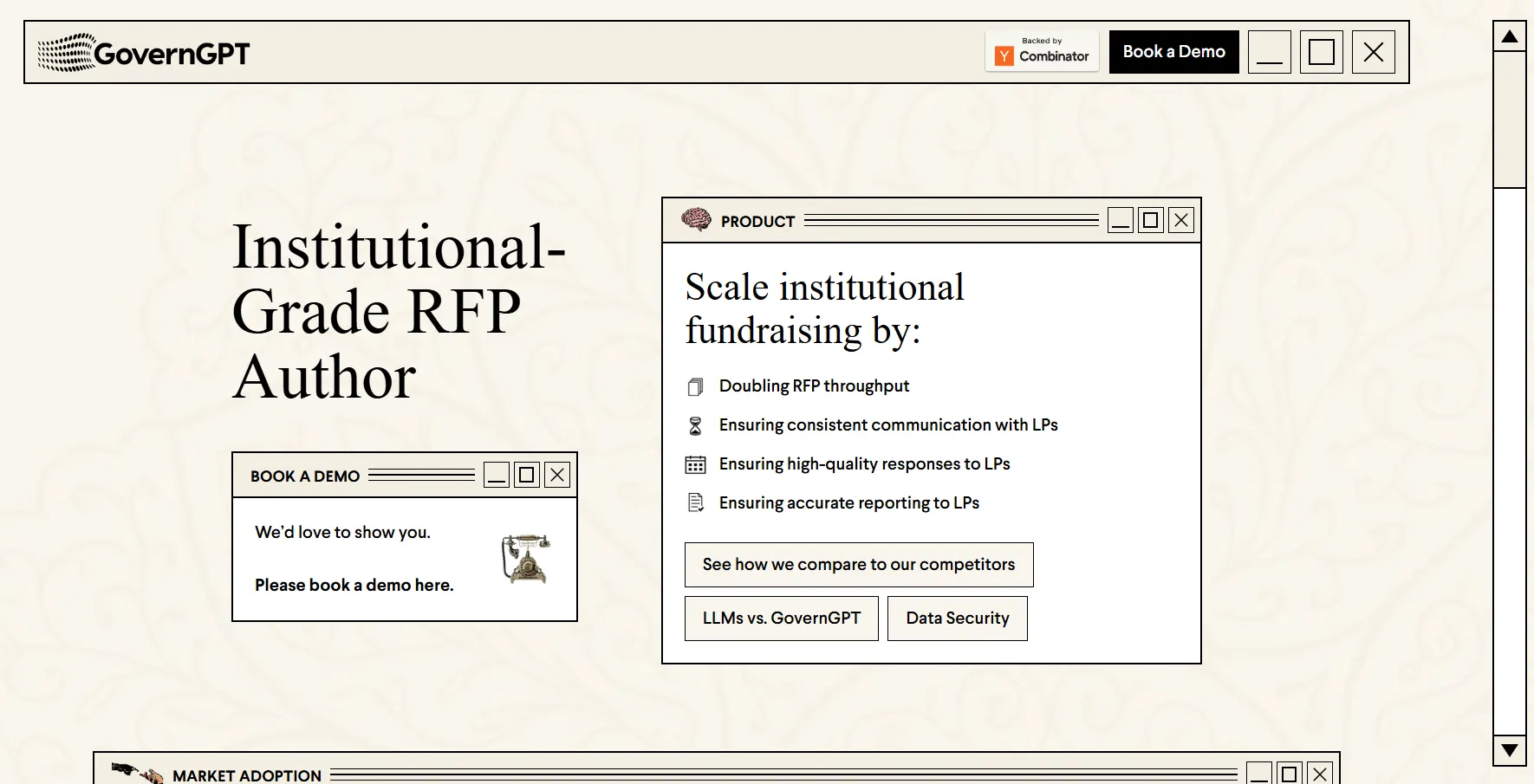This screenshot has width=1534, height=784.
Task: Maximize the Book A Demo window
Action: (527, 475)
